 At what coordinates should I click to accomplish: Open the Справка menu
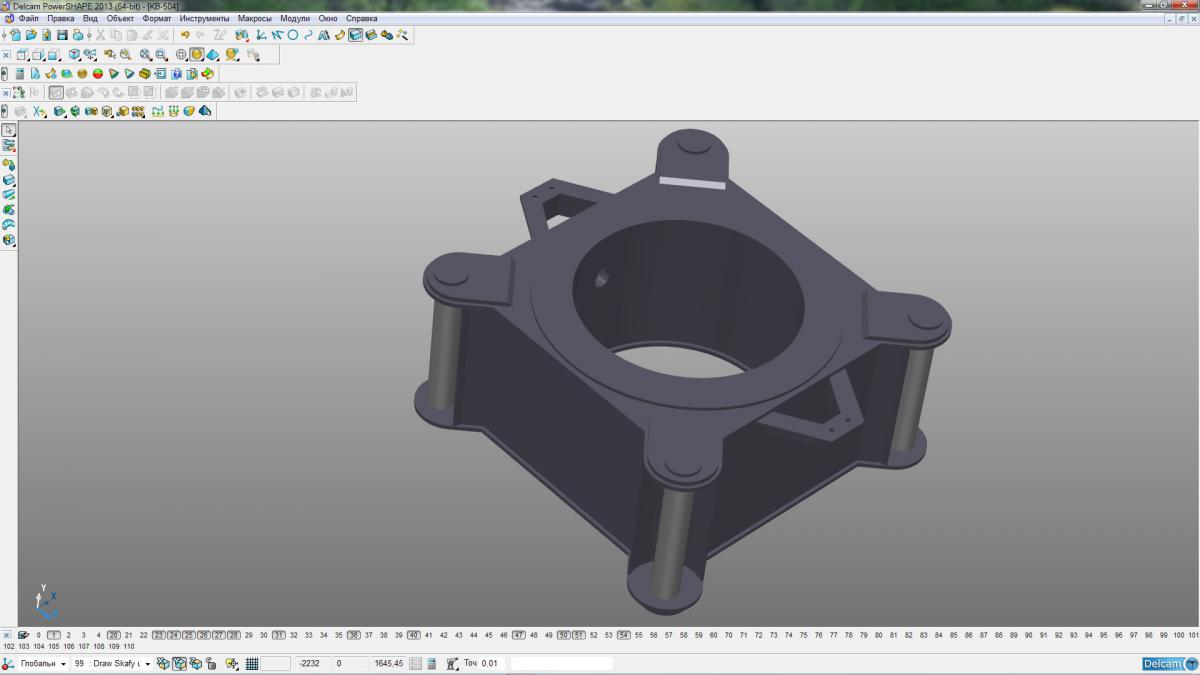click(x=361, y=18)
